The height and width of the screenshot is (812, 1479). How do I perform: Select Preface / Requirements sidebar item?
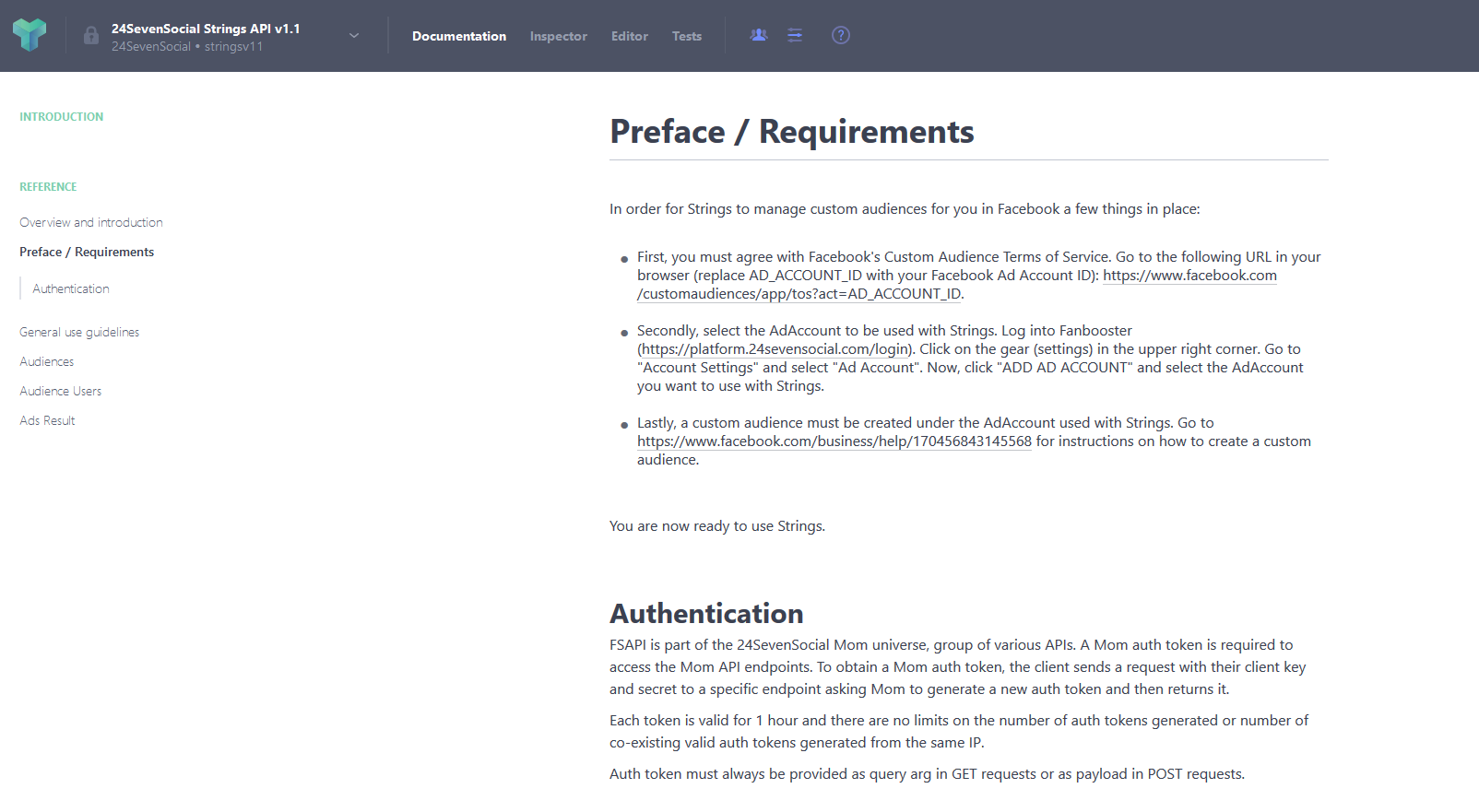coord(87,252)
